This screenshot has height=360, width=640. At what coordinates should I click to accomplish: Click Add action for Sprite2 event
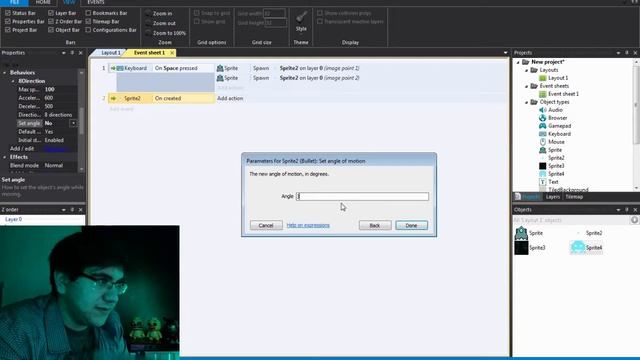coord(230,98)
